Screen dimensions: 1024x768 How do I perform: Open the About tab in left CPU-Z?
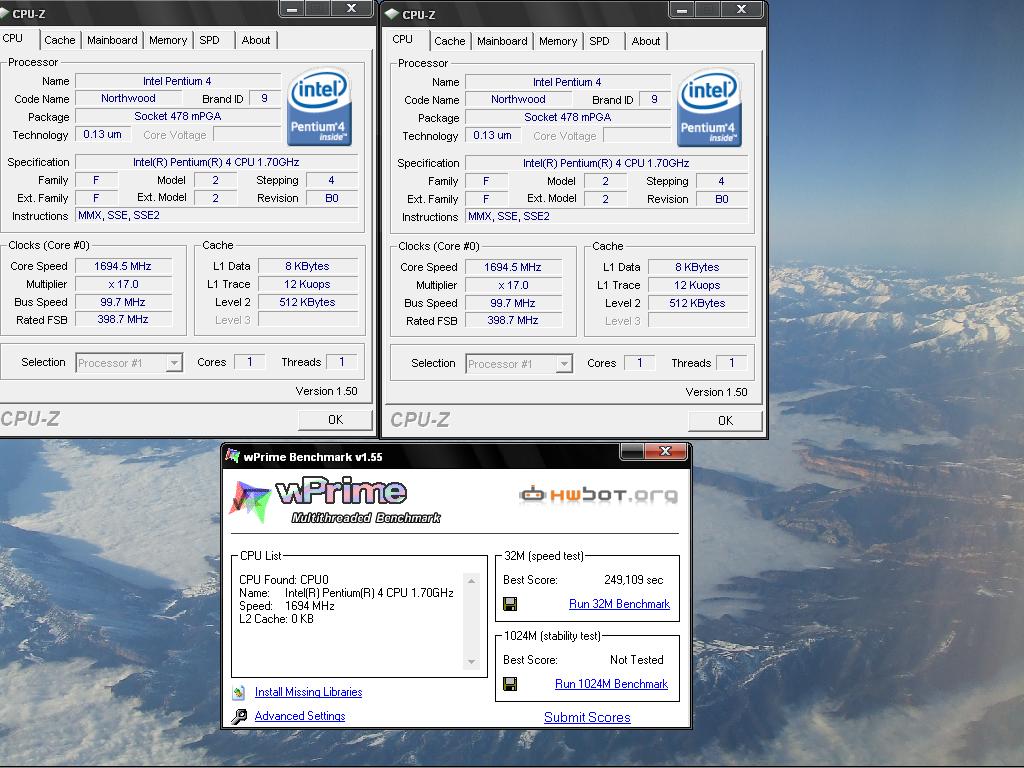[256, 40]
